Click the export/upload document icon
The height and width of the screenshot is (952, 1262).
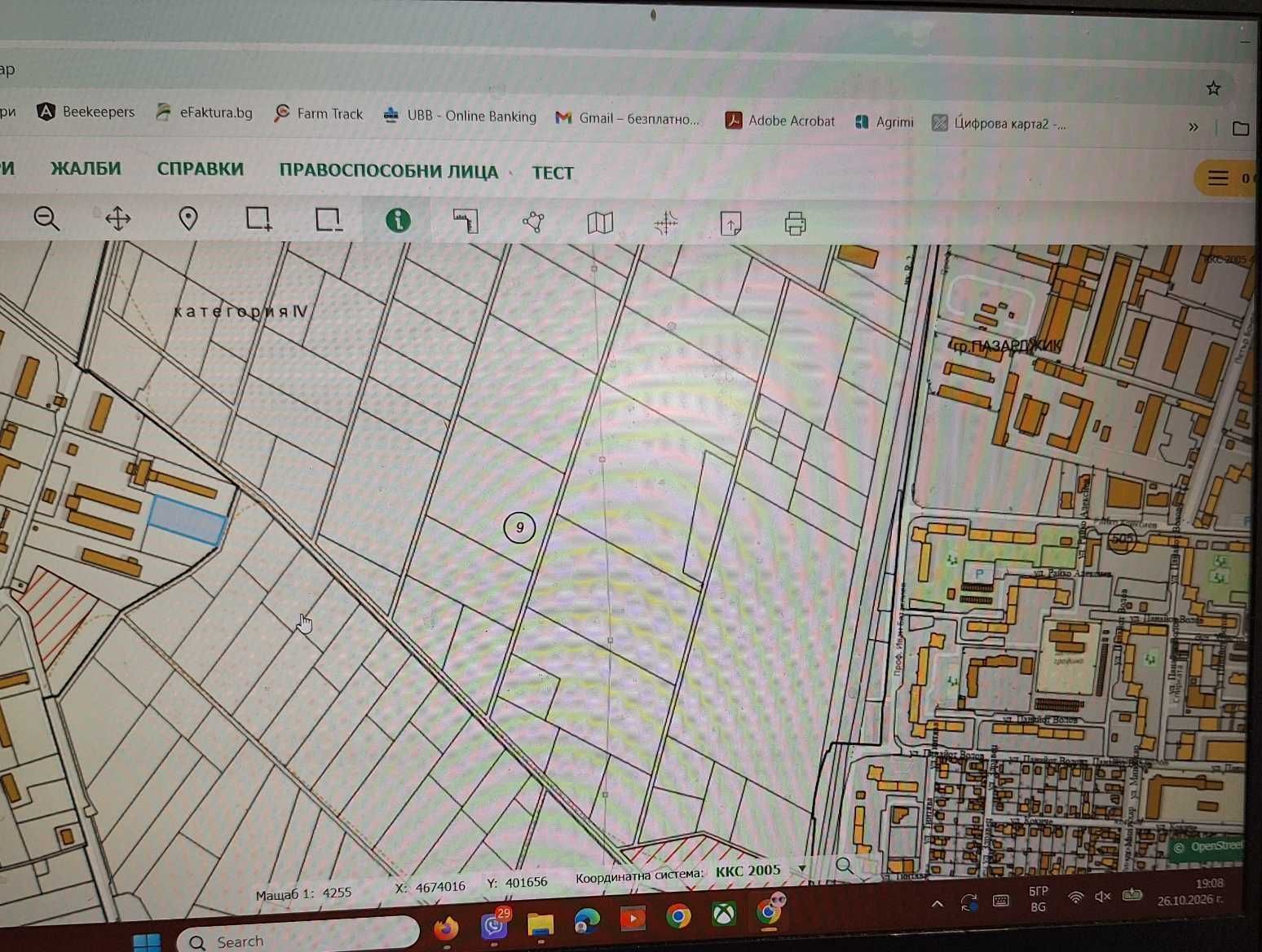click(731, 223)
